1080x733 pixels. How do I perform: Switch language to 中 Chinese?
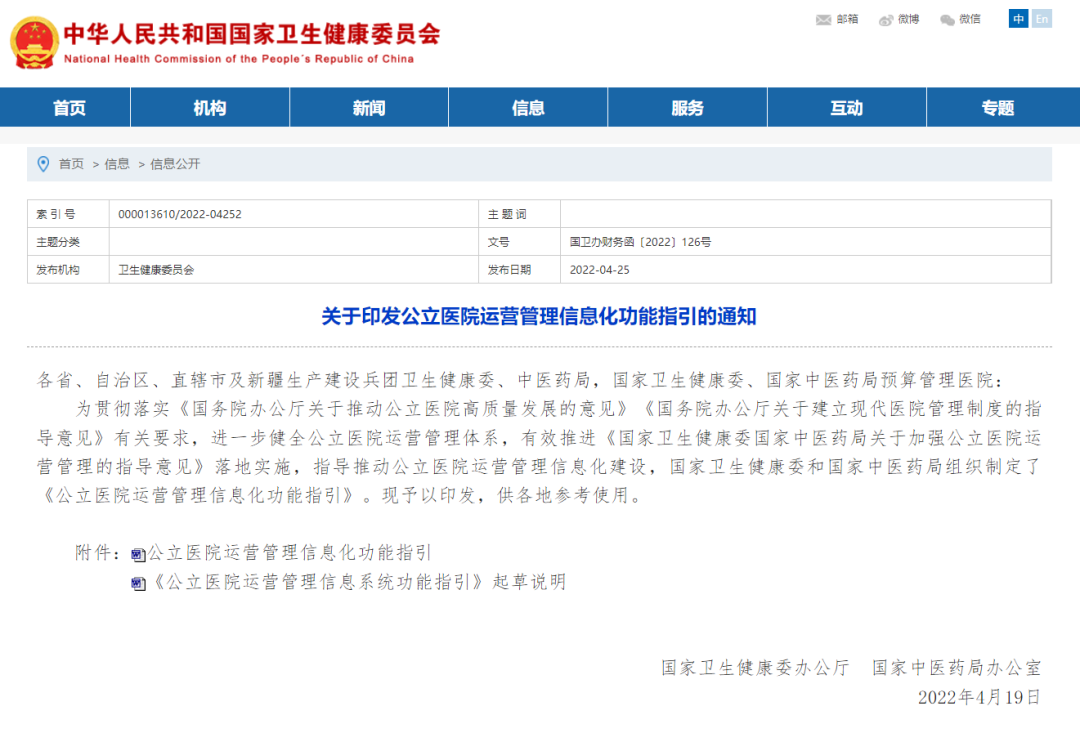(1018, 19)
